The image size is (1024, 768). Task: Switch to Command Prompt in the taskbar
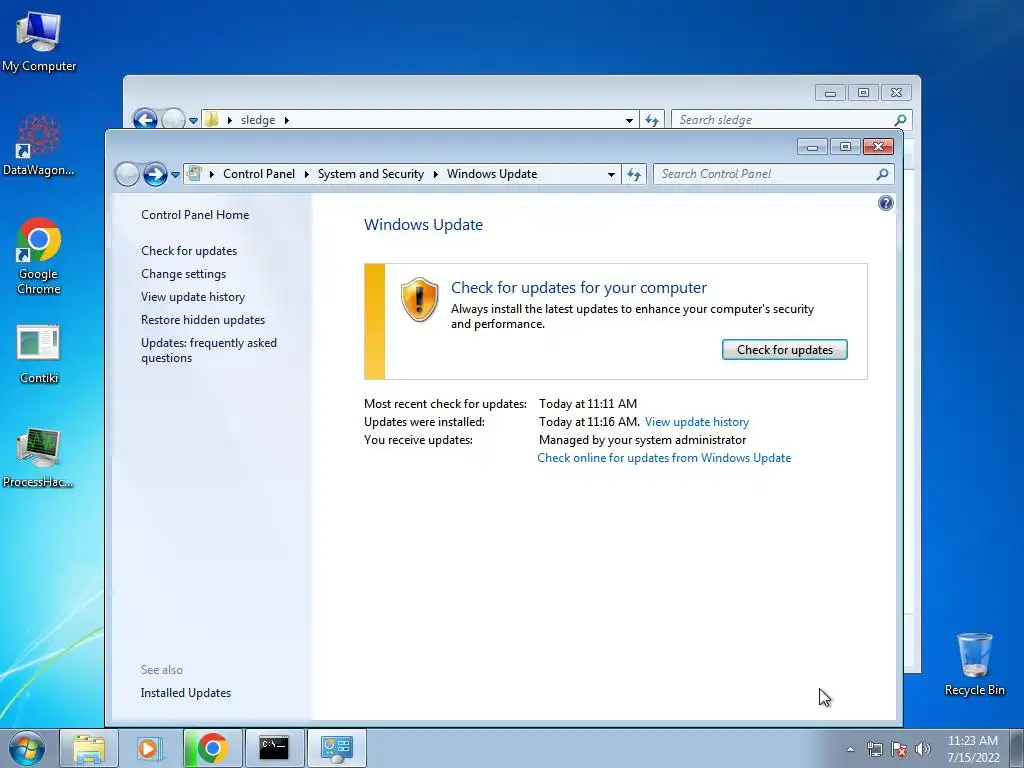point(274,748)
